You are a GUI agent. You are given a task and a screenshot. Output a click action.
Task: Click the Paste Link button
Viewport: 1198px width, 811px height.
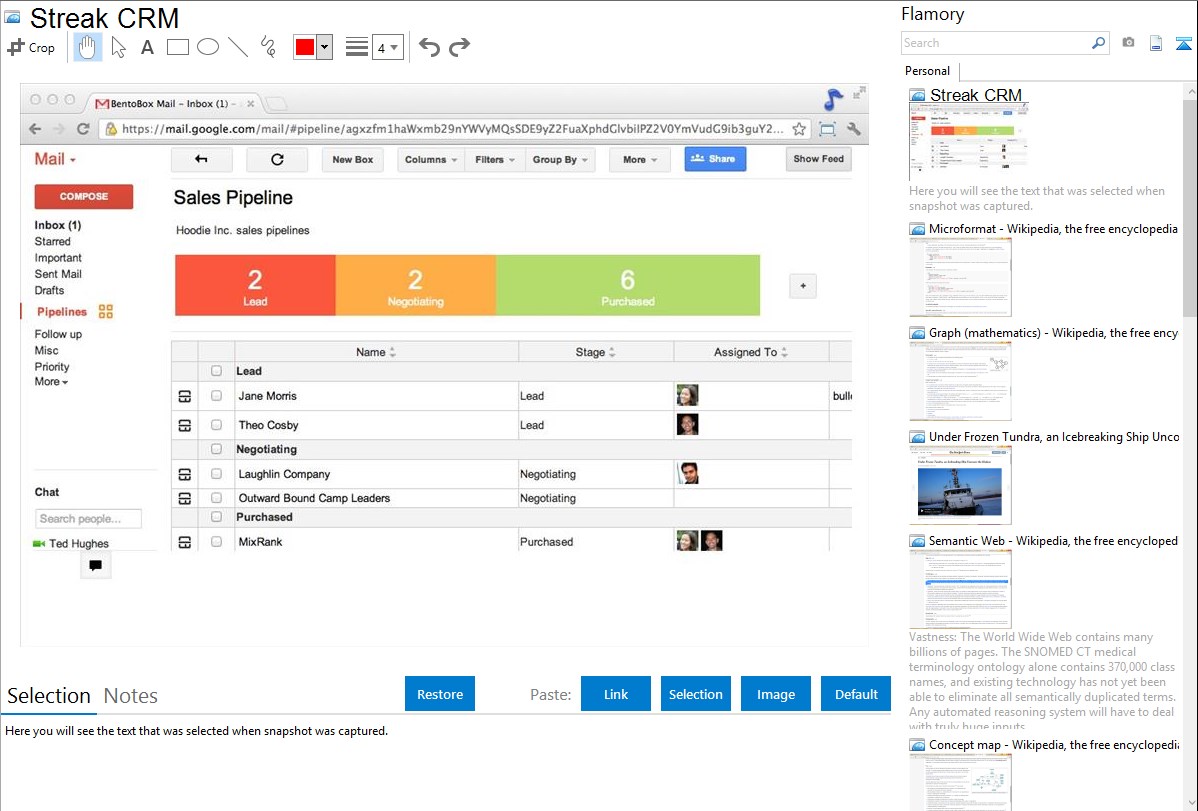click(616, 694)
